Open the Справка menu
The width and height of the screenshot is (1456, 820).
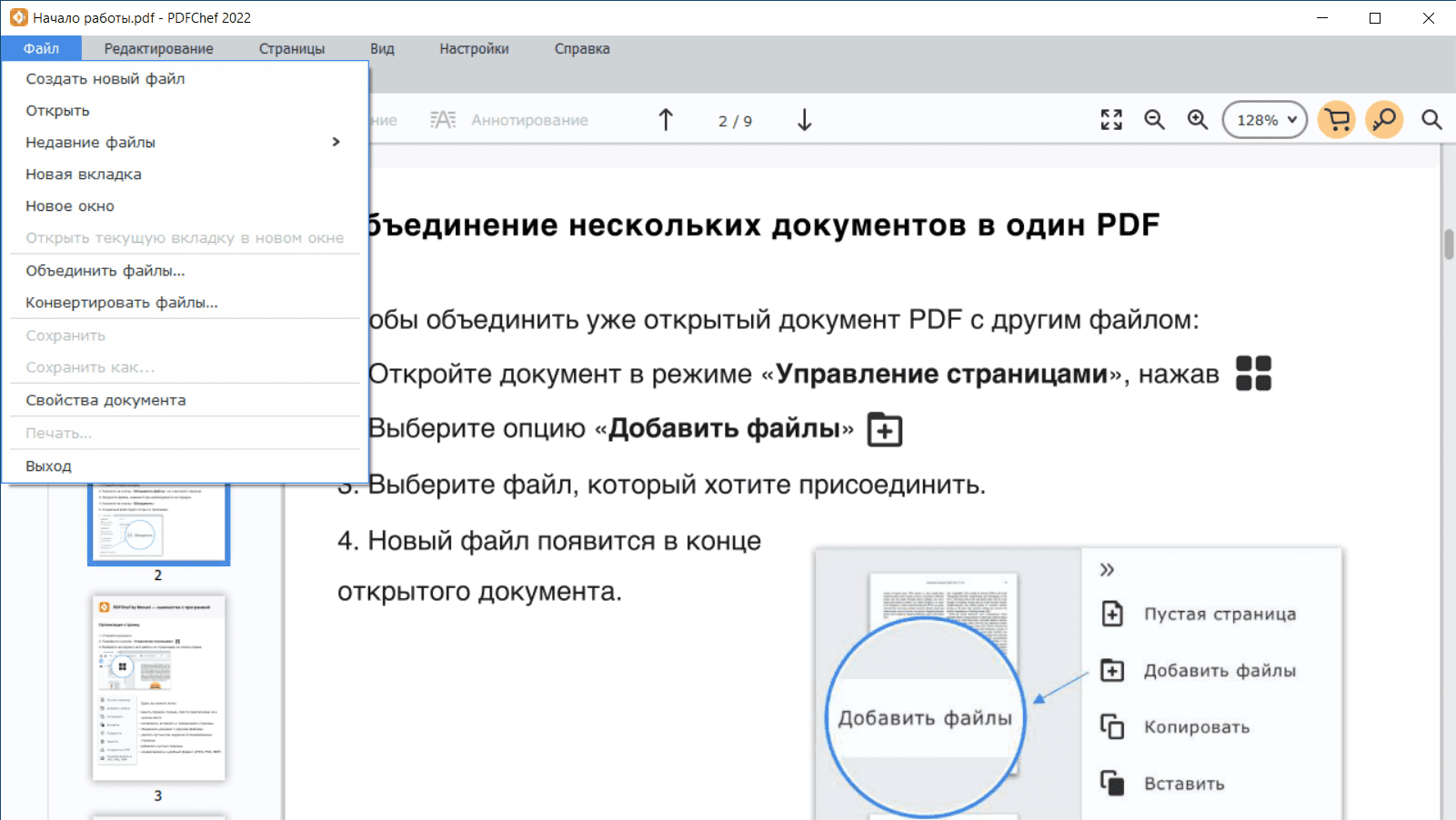tap(582, 49)
